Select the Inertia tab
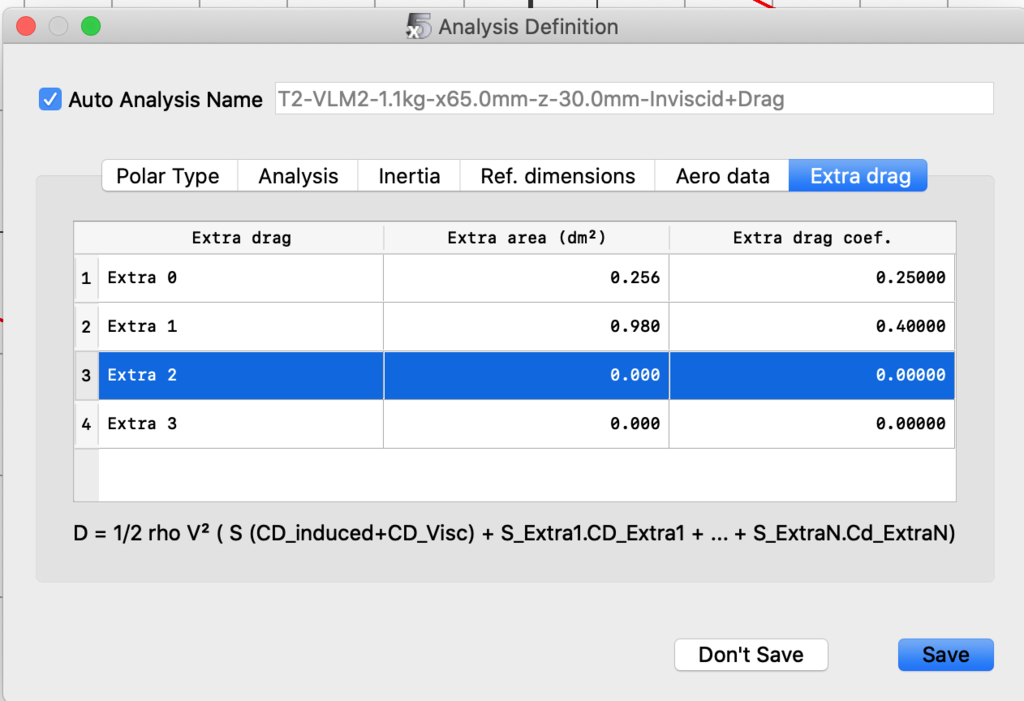Viewport: 1024px width, 701px height. [409, 176]
